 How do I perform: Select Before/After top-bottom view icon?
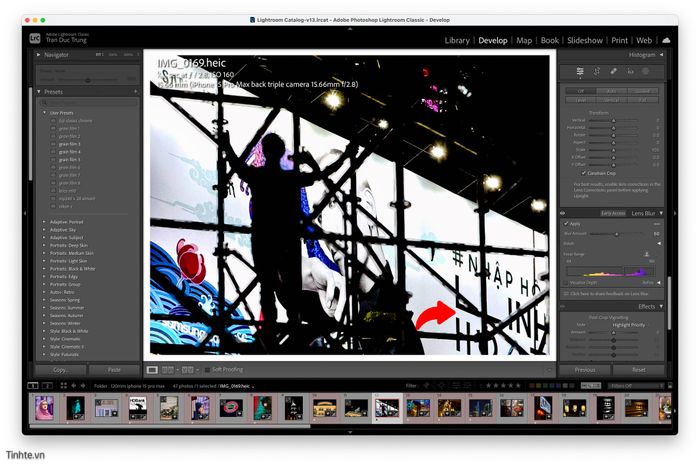[x=188, y=370]
